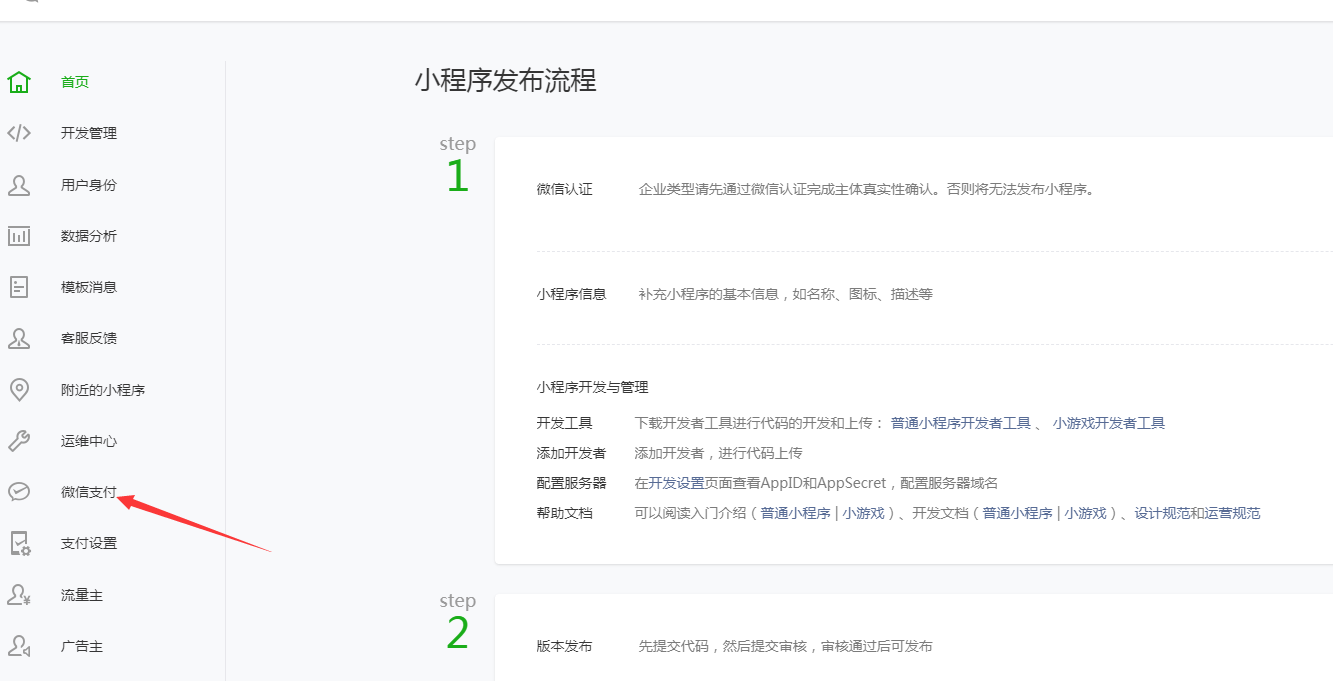Open the 普通小程序开发者工具 download link

(960, 423)
